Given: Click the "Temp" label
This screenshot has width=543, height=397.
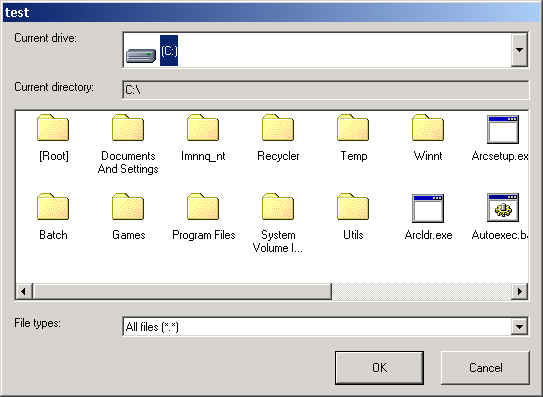Looking at the screenshot, I should tap(353, 156).
